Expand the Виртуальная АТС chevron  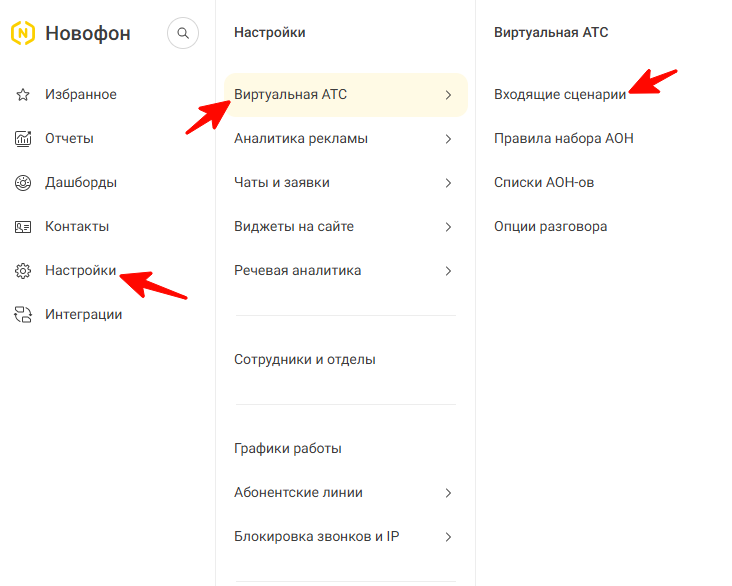pyautogui.click(x=448, y=95)
